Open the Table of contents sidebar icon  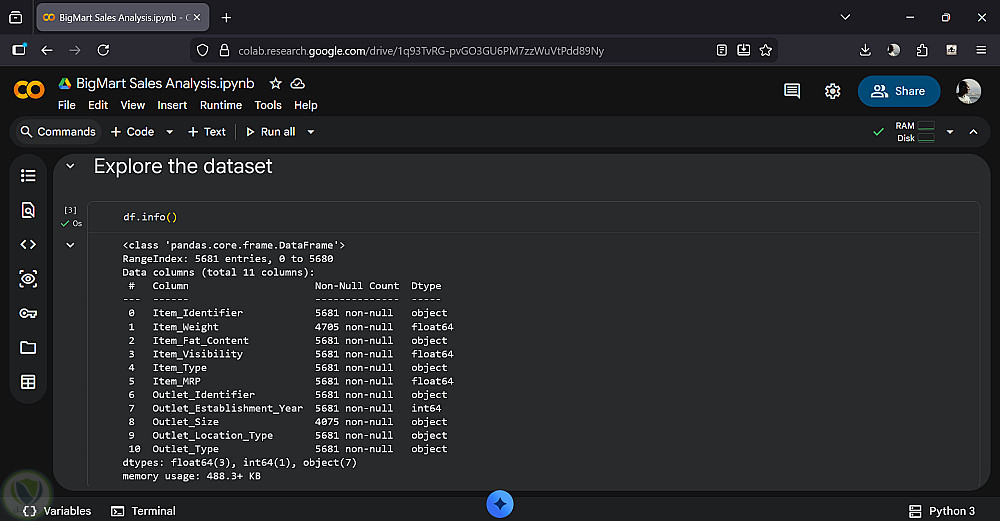[x=28, y=176]
